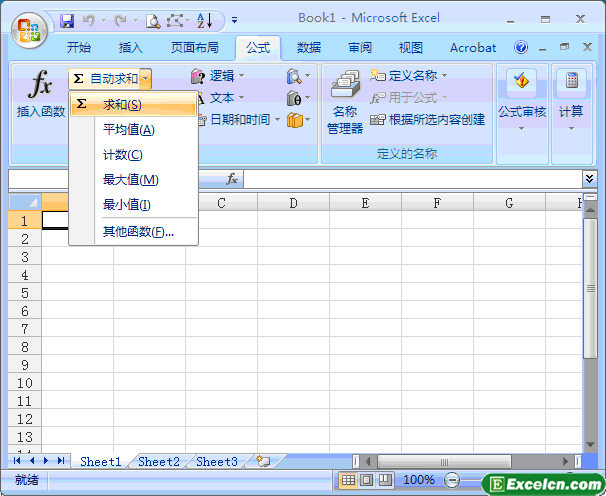Image resolution: width=606 pixels, height=496 pixels.
Task: Click the Insert Worksheet tab icon
Action: 263,461
